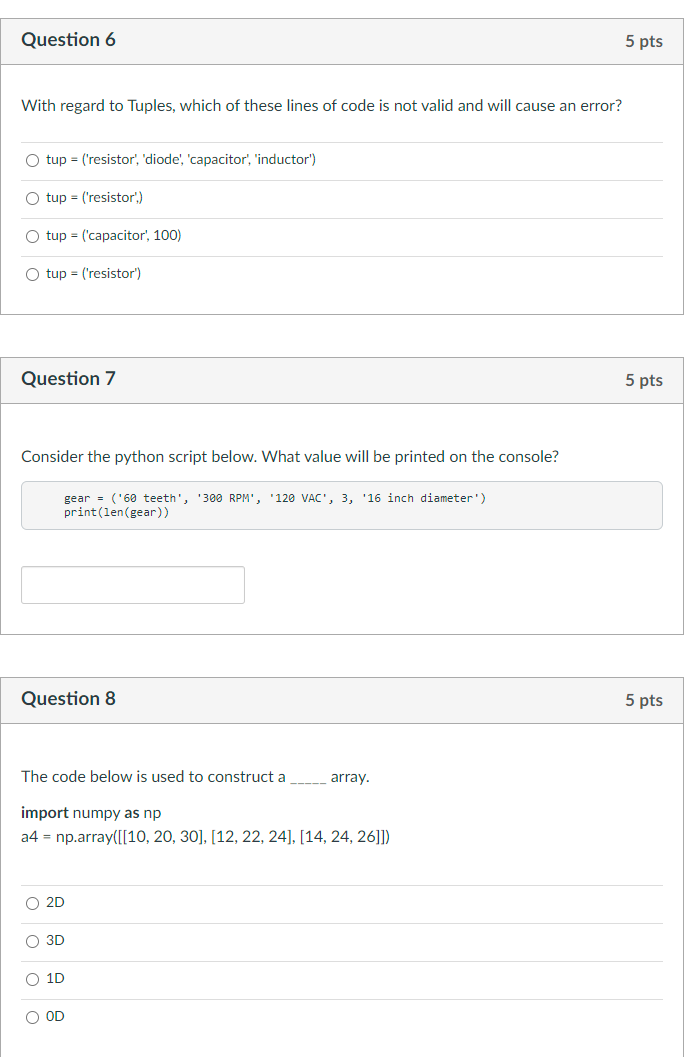Click the Tuples question prompt text
This screenshot has width=684, height=1057.
pyautogui.click(x=321, y=106)
